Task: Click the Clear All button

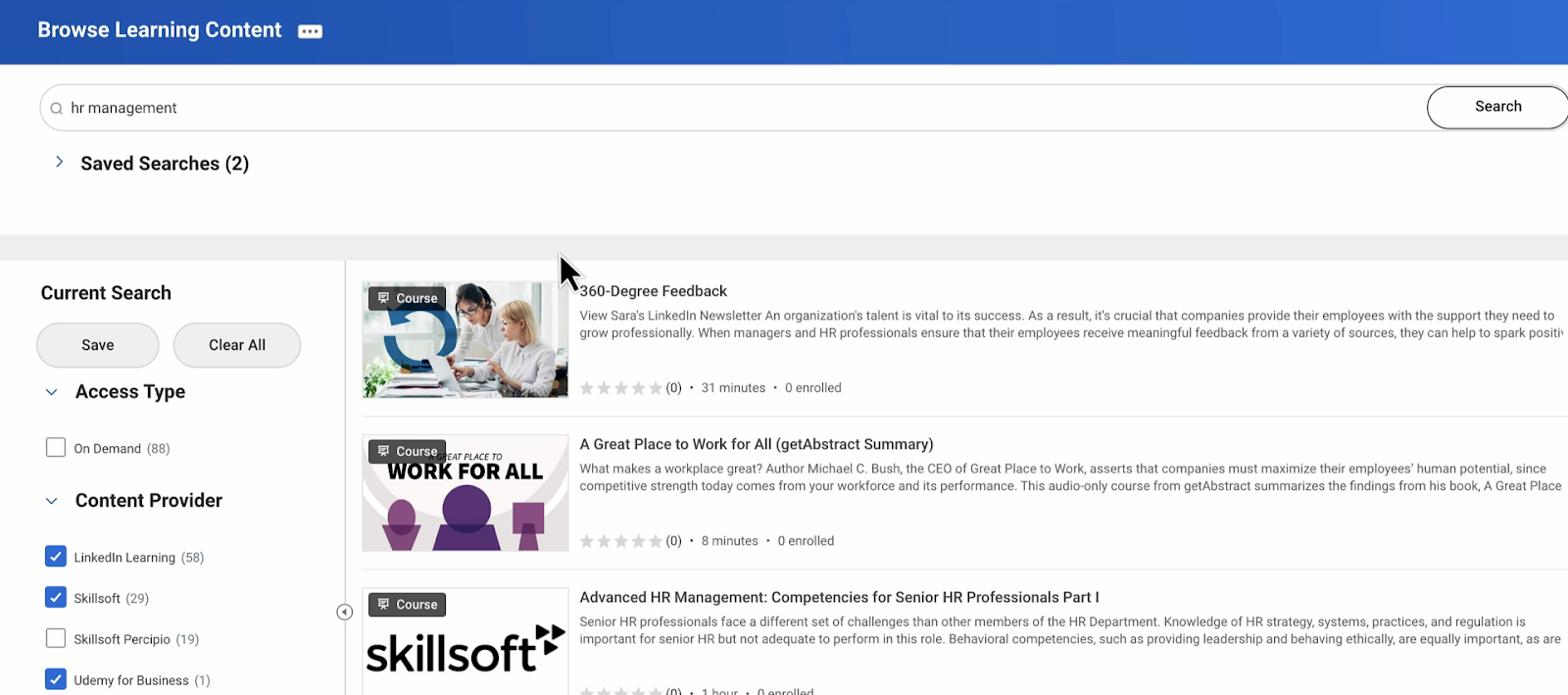Action: [x=237, y=345]
